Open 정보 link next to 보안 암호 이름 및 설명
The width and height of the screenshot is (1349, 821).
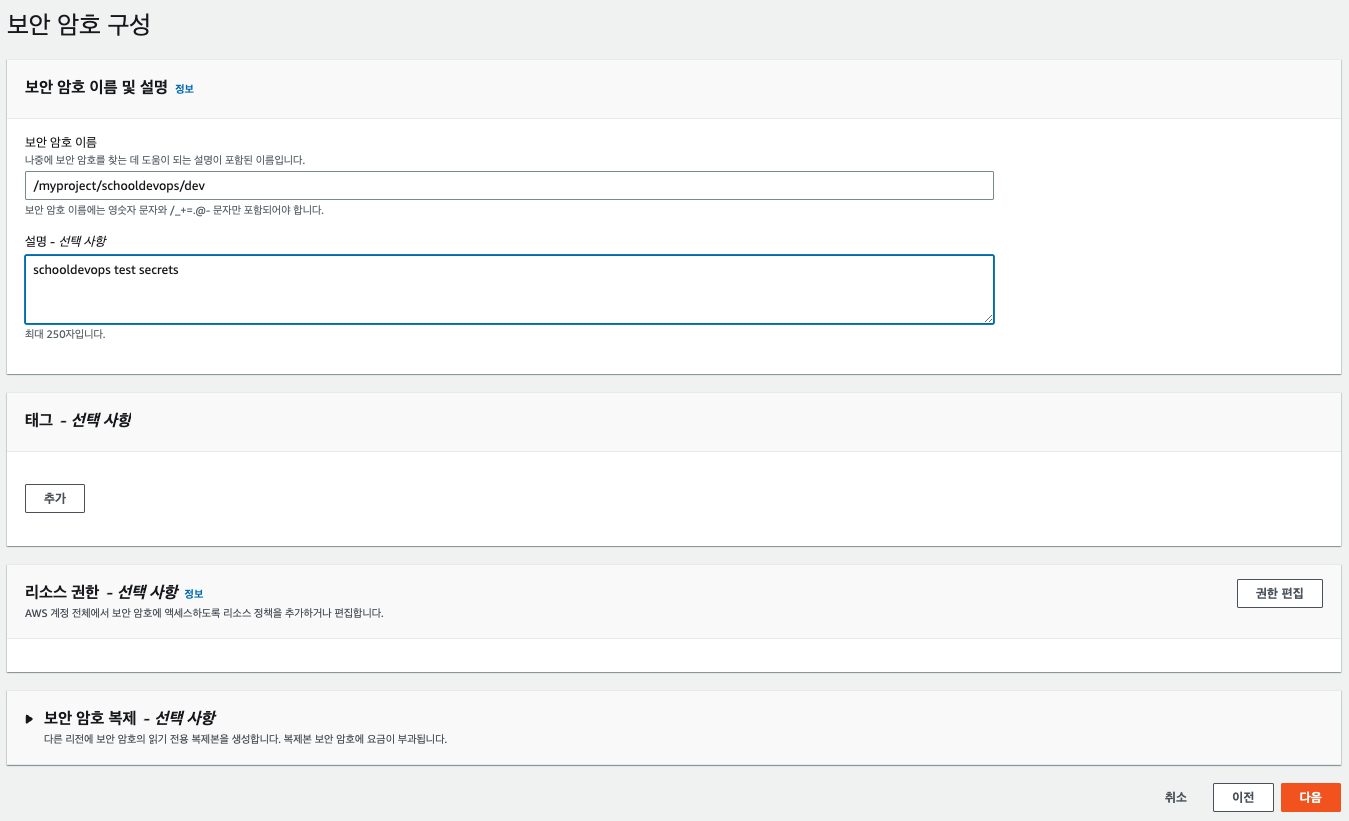pos(184,89)
